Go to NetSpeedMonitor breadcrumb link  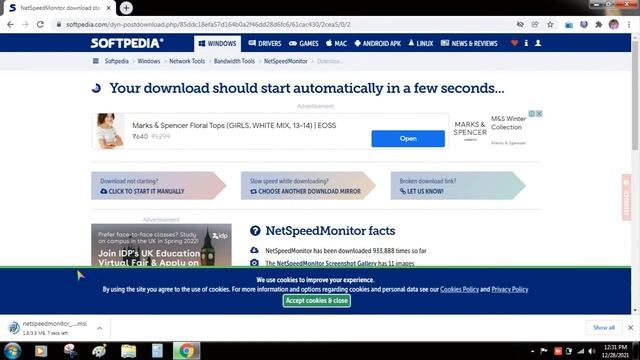click(x=285, y=61)
